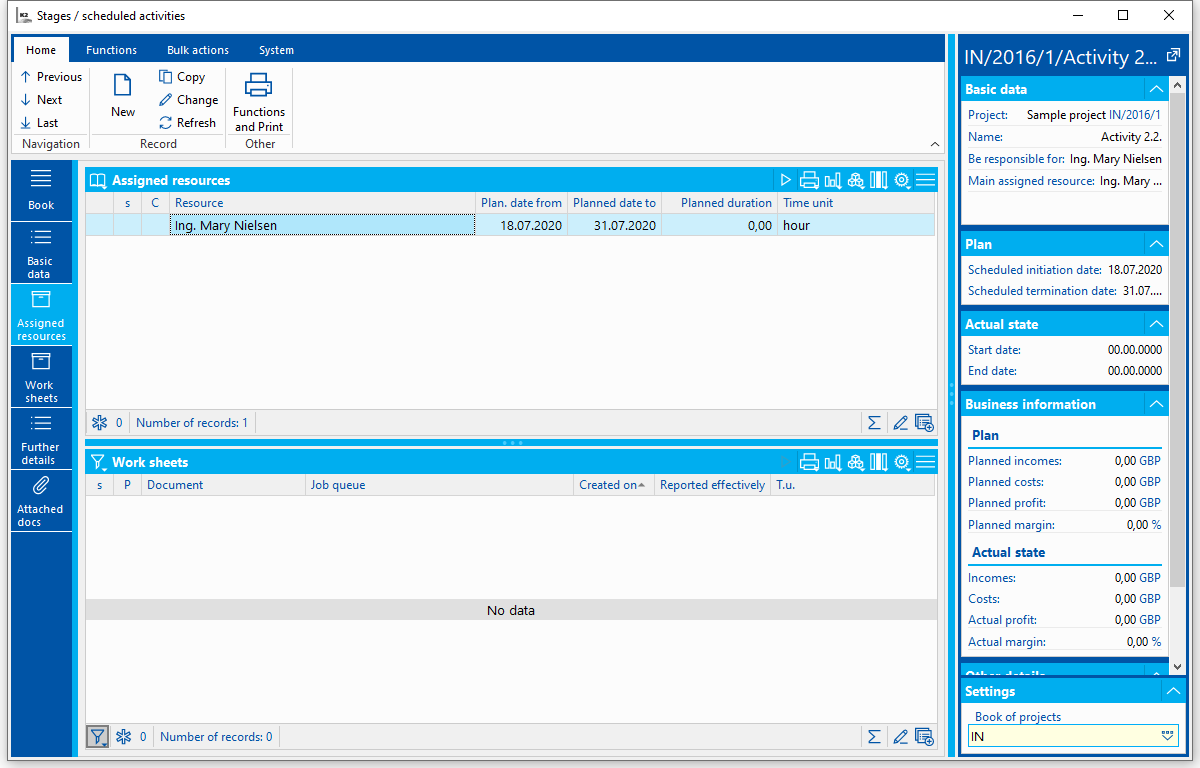The height and width of the screenshot is (768, 1200).
Task: Click the Assigned resources book icon
Action: click(98, 180)
